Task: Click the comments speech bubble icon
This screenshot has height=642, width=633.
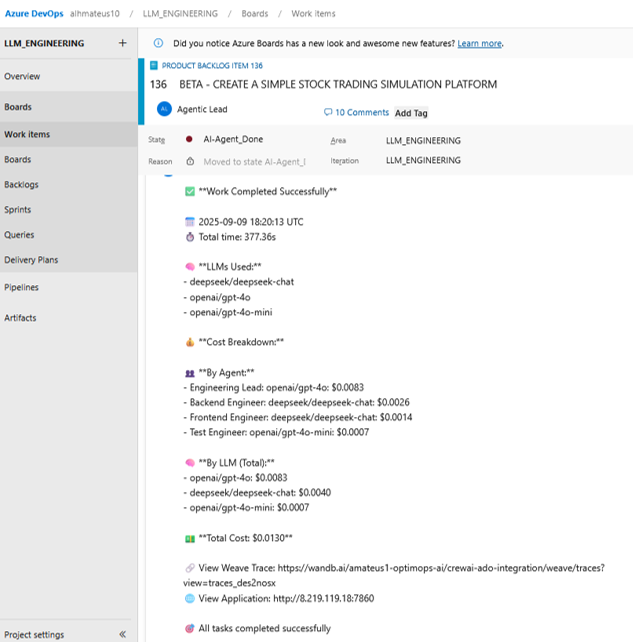Action: pyautogui.click(x=328, y=113)
